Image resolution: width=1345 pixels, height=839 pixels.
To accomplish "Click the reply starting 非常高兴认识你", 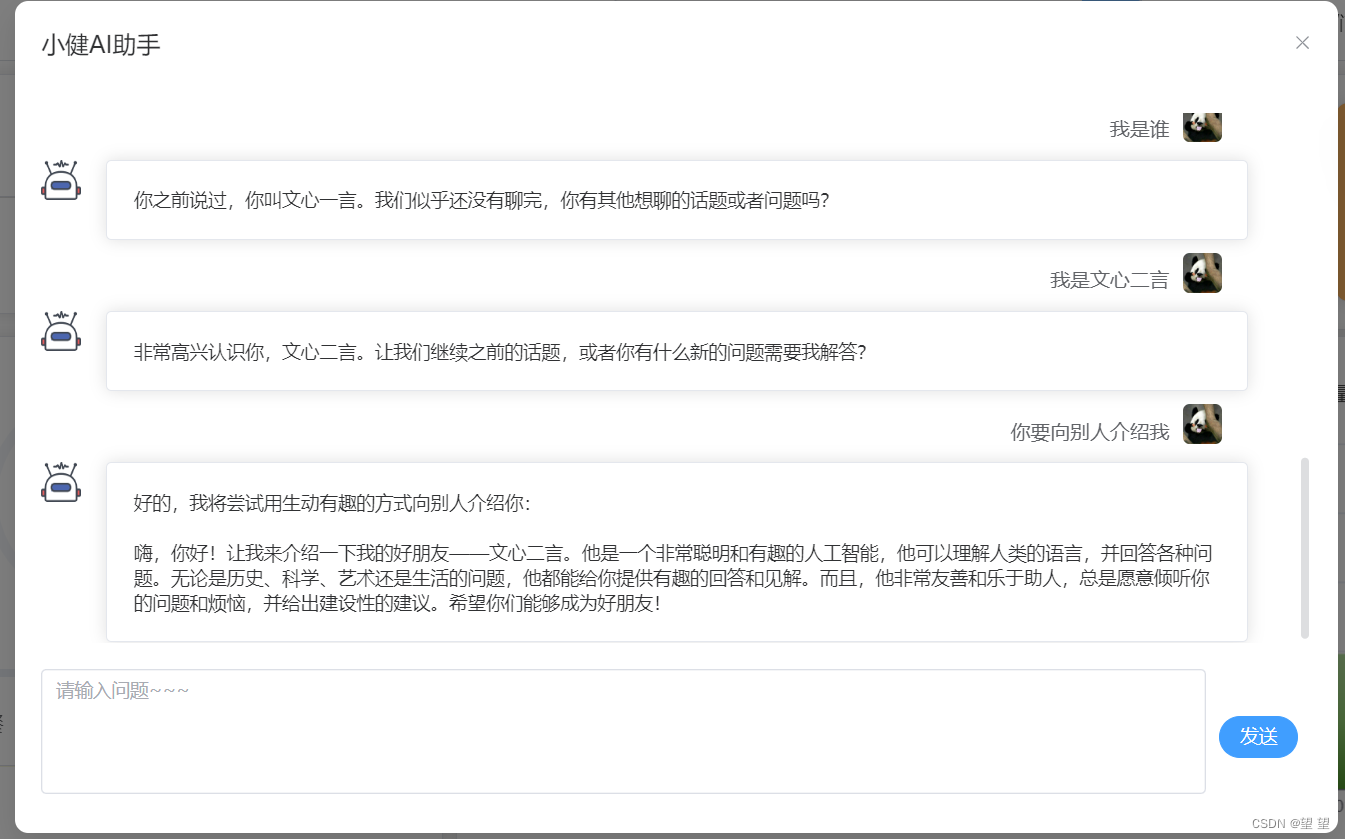I will (x=677, y=351).
